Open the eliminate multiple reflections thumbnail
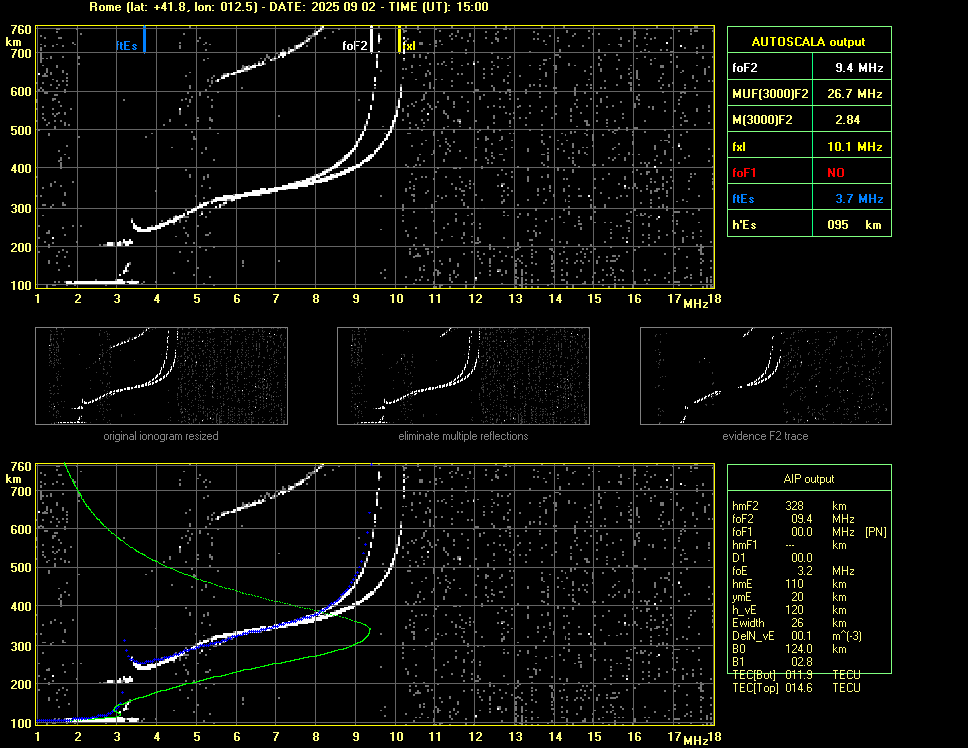The width and height of the screenshot is (968, 748). click(463, 376)
